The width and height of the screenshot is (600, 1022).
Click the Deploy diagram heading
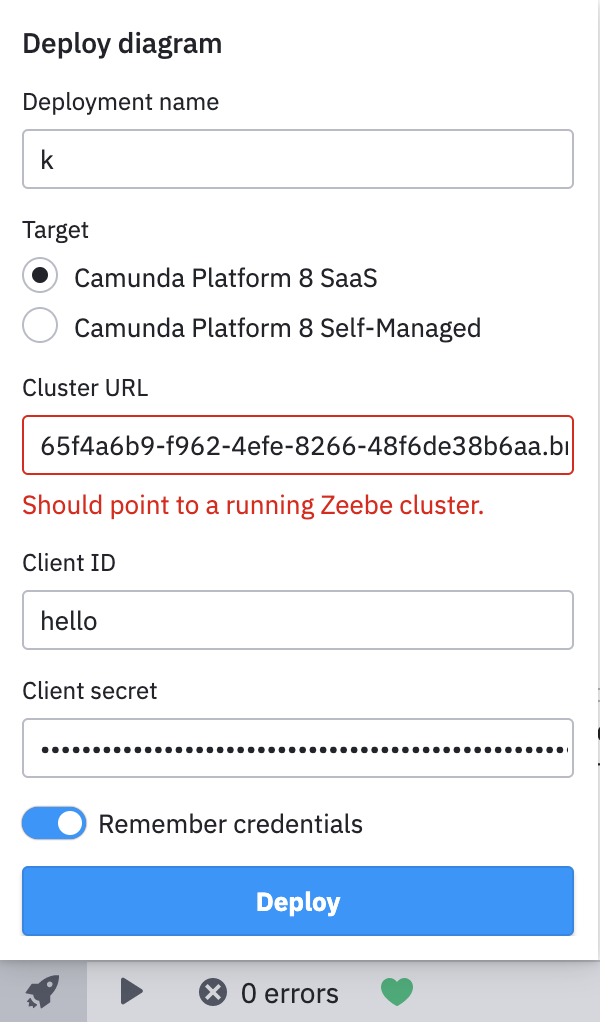(x=123, y=43)
